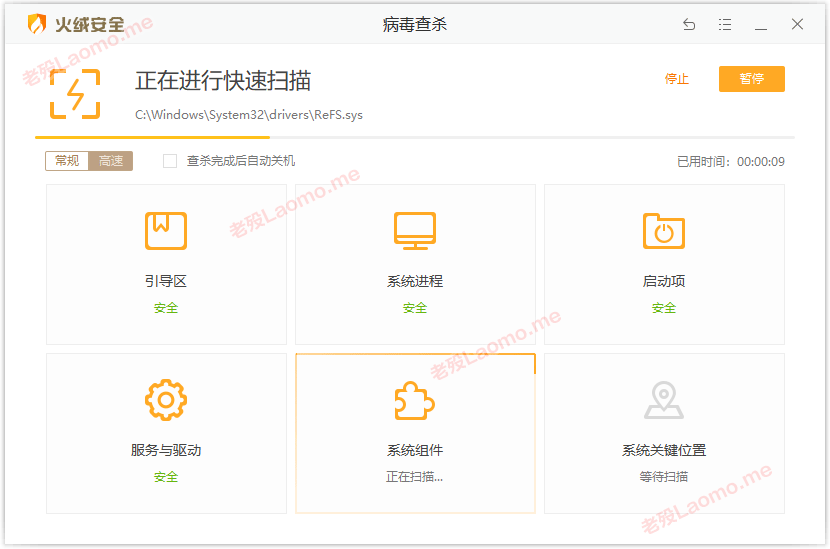The height and width of the screenshot is (549, 830).
Task: Click the 启动项 label text
Action: coord(664,281)
